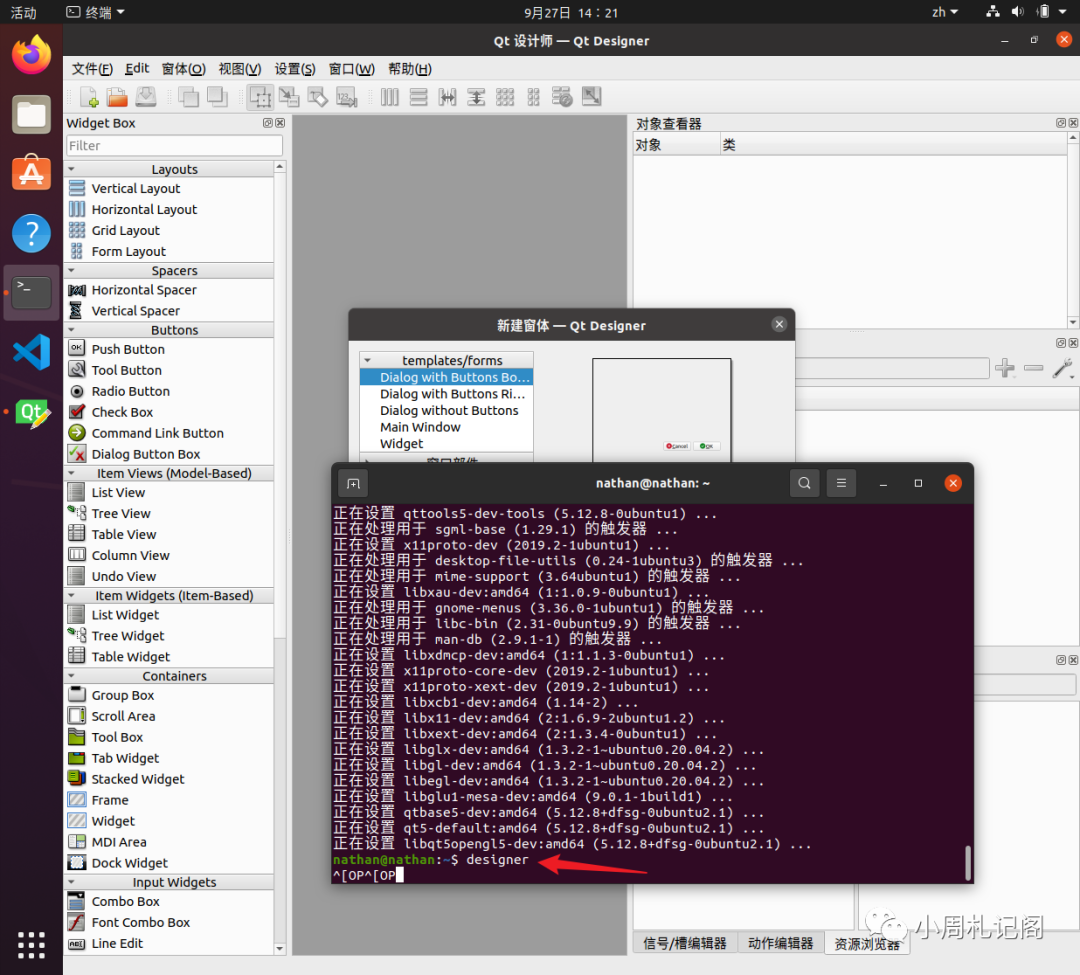Open the 视图(V) menu
The image size is (1080, 975).
pos(240,69)
